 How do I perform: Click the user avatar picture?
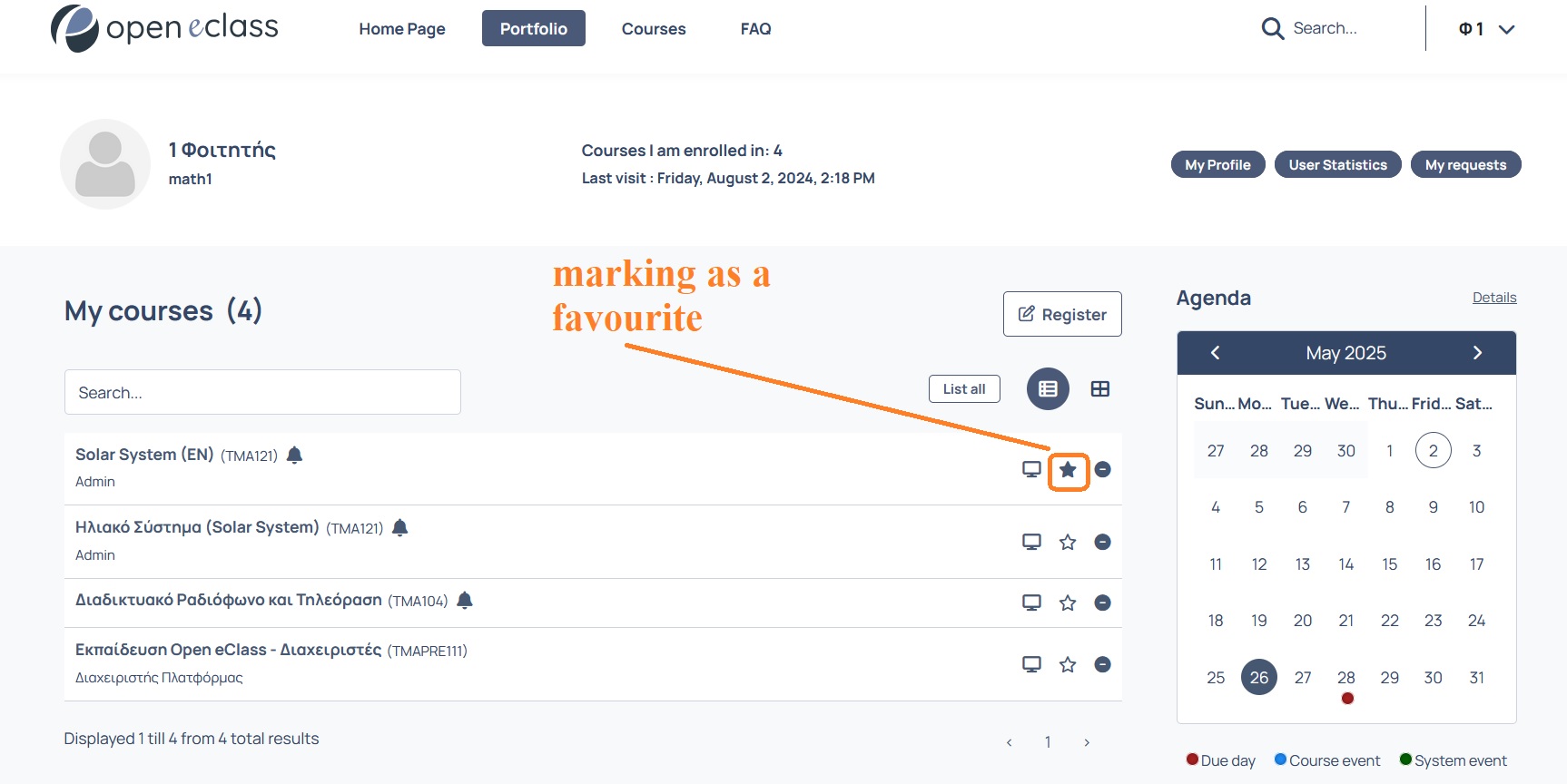click(x=105, y=164)
